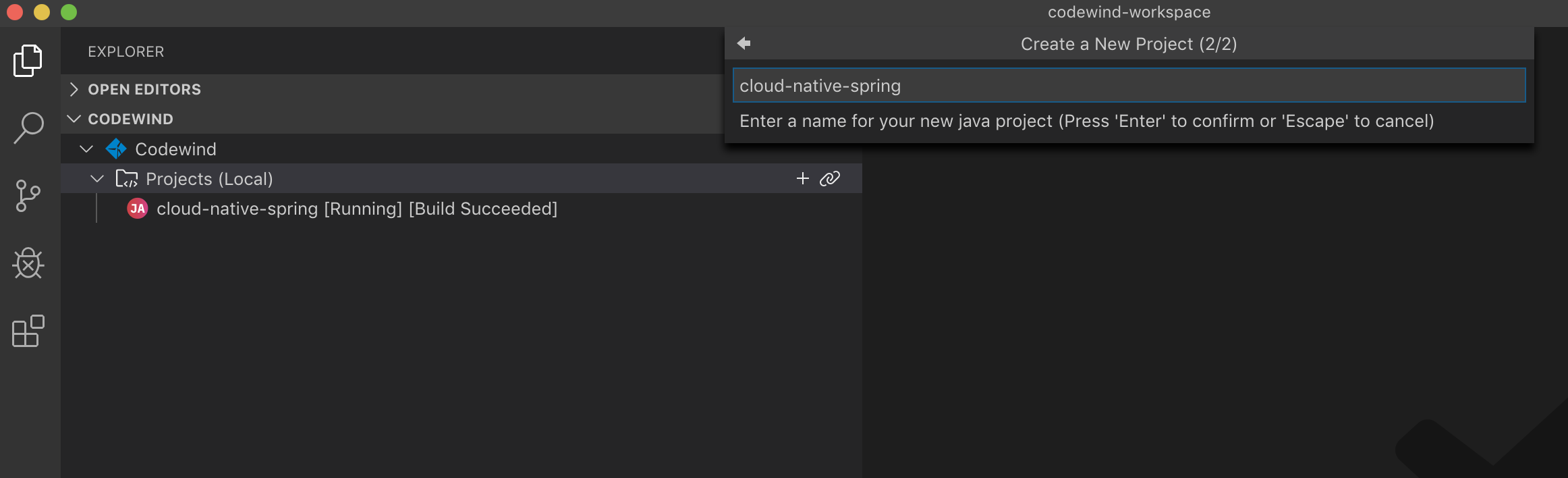
Task: Click the plus icon to create new project
Action: click(802, 178)
